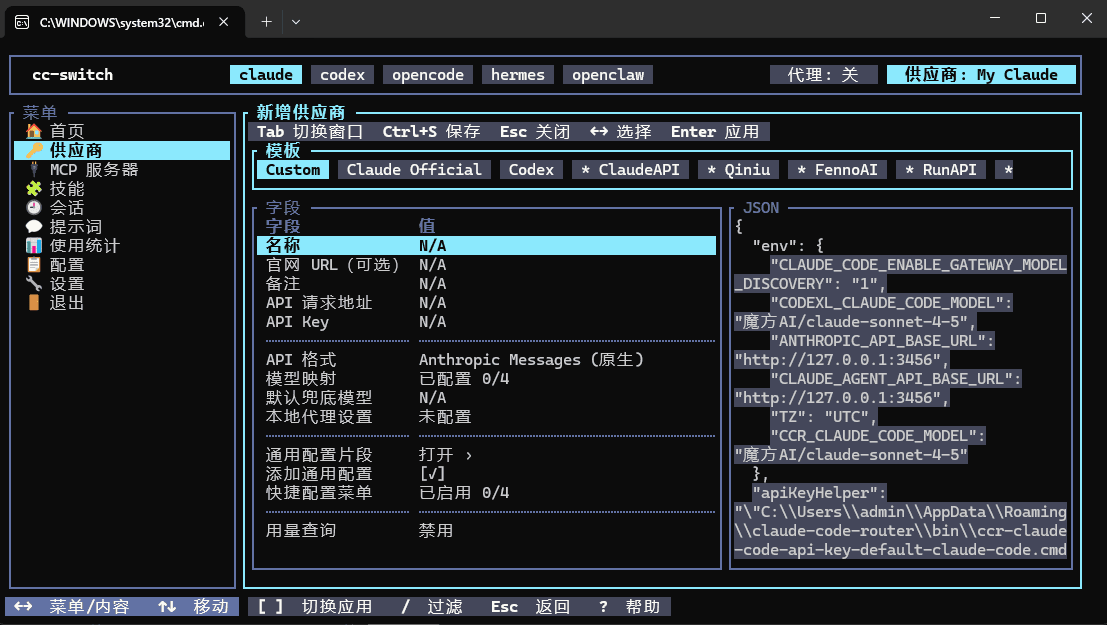Select the ClaudeAPI template
Viewport: 1107px width, 625px height.
(630, 169)
